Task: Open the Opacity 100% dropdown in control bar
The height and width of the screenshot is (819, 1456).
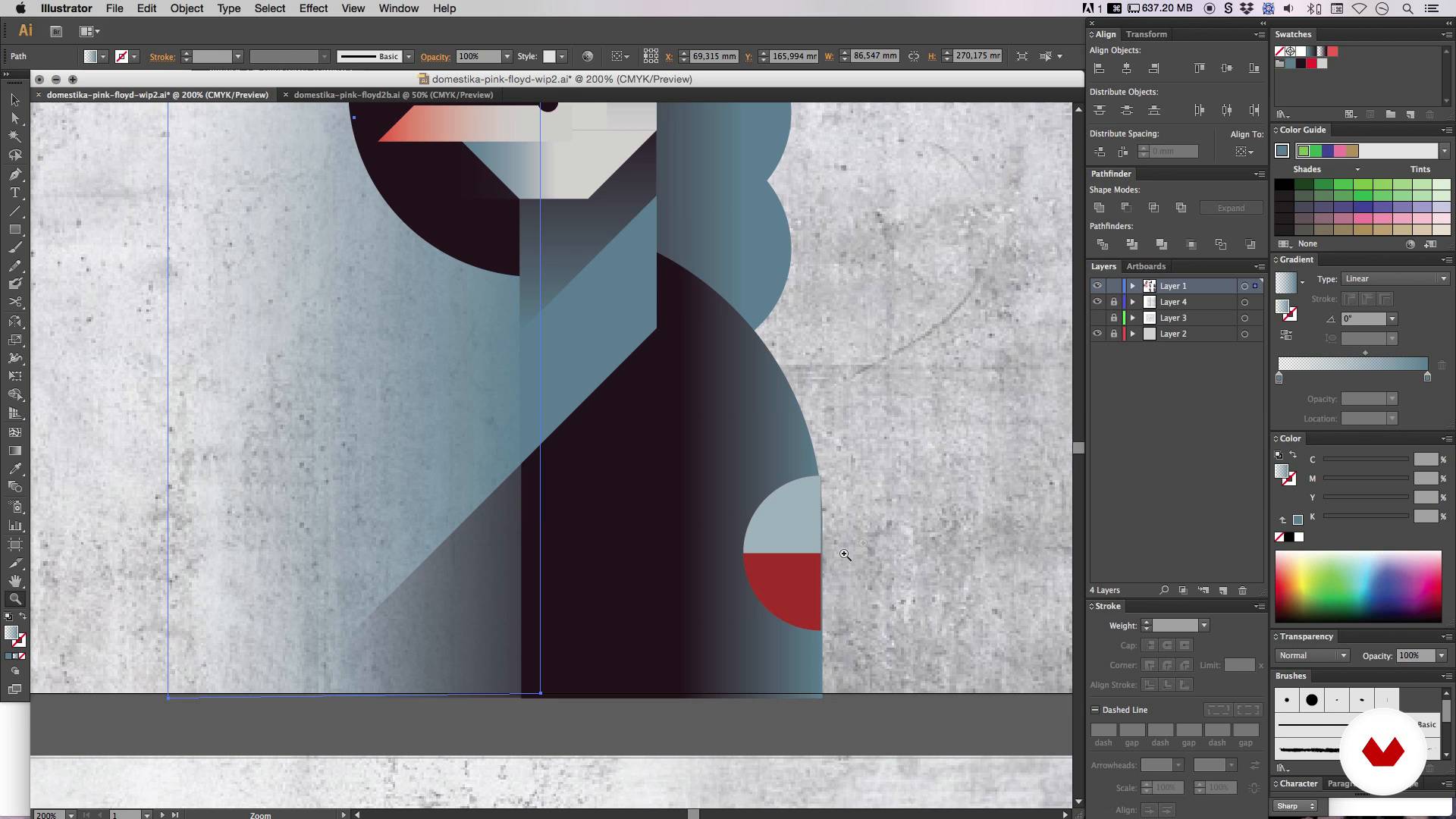Action: pyautogui.click(x=507, y=56)
